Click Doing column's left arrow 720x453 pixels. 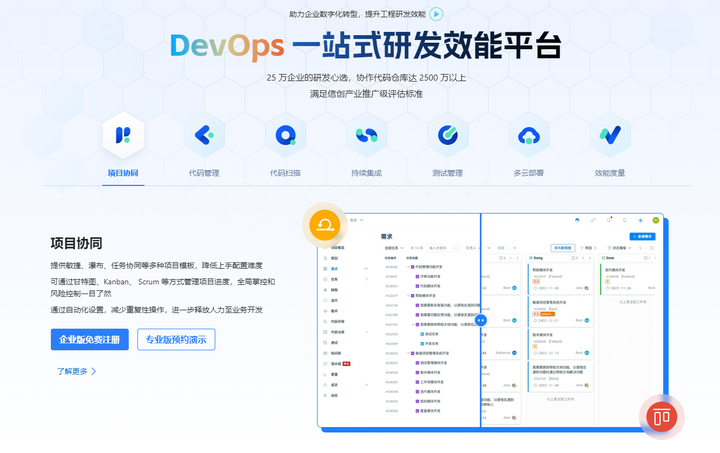(583, 258)
